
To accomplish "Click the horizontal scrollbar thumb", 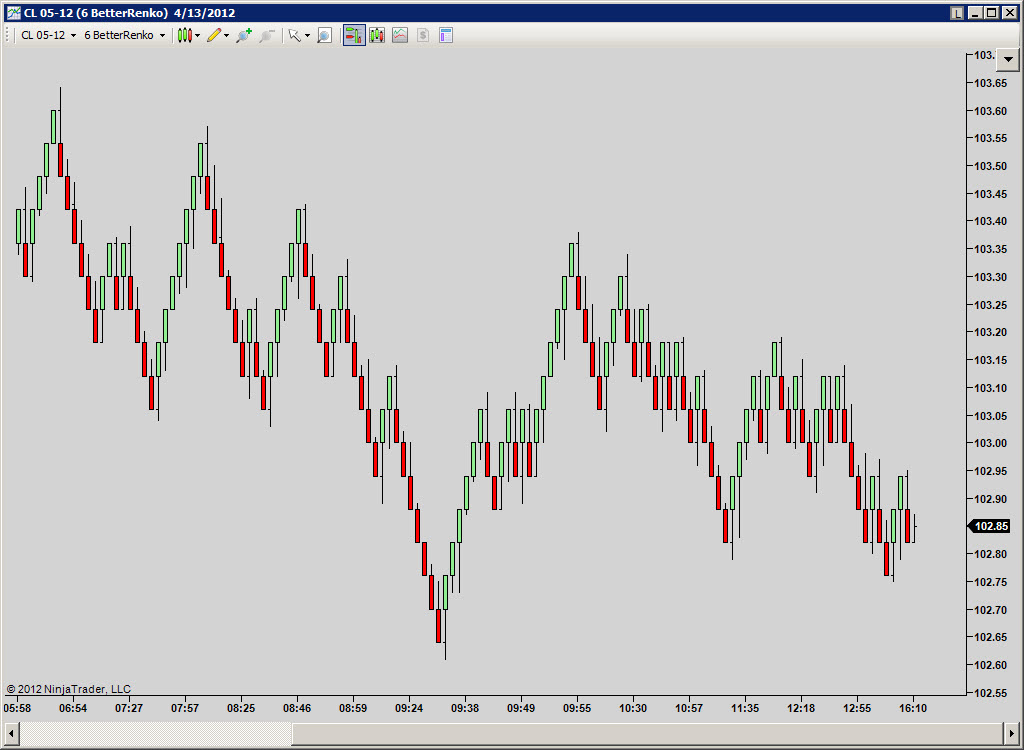I will coord(647,732).
